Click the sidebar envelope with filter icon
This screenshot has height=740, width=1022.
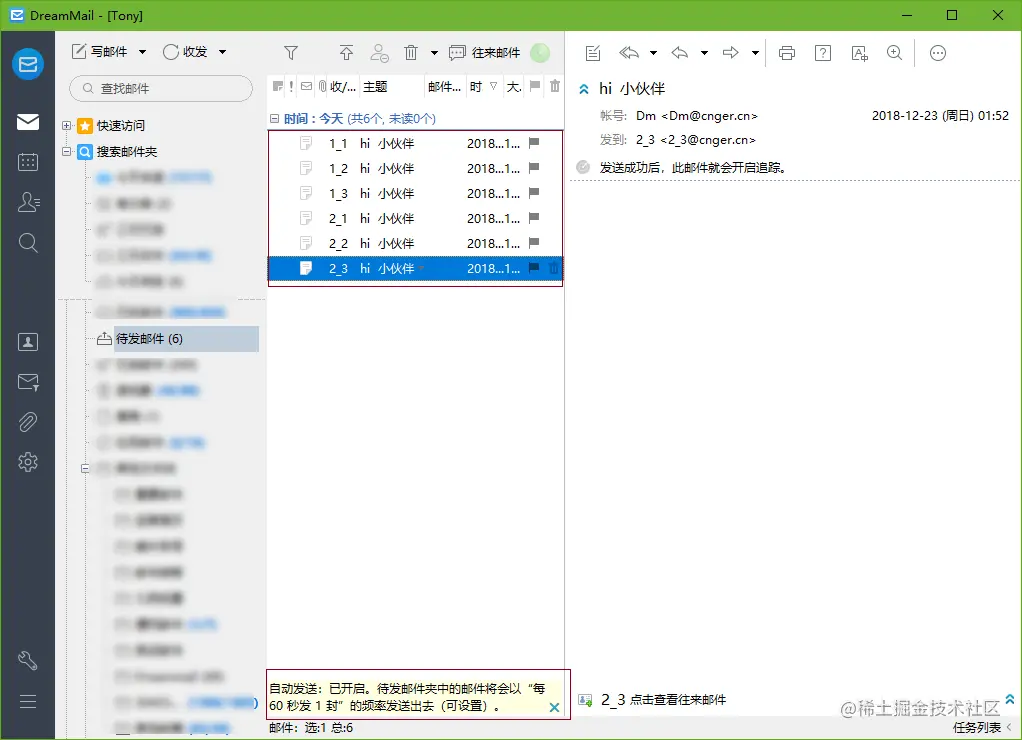pyautogui.click(x=27, y=382)
